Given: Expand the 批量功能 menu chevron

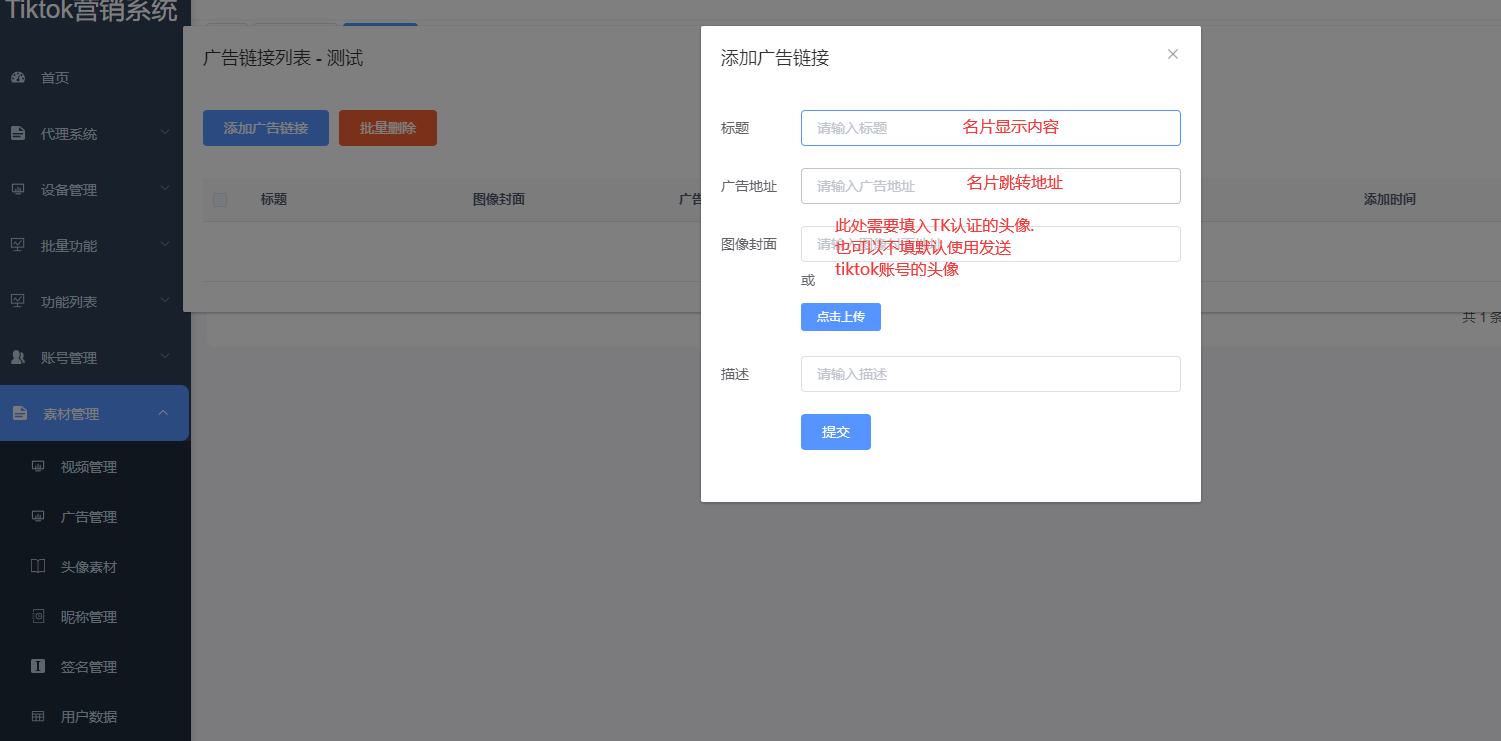Looking at the screenshot, I should pos(165,244).
